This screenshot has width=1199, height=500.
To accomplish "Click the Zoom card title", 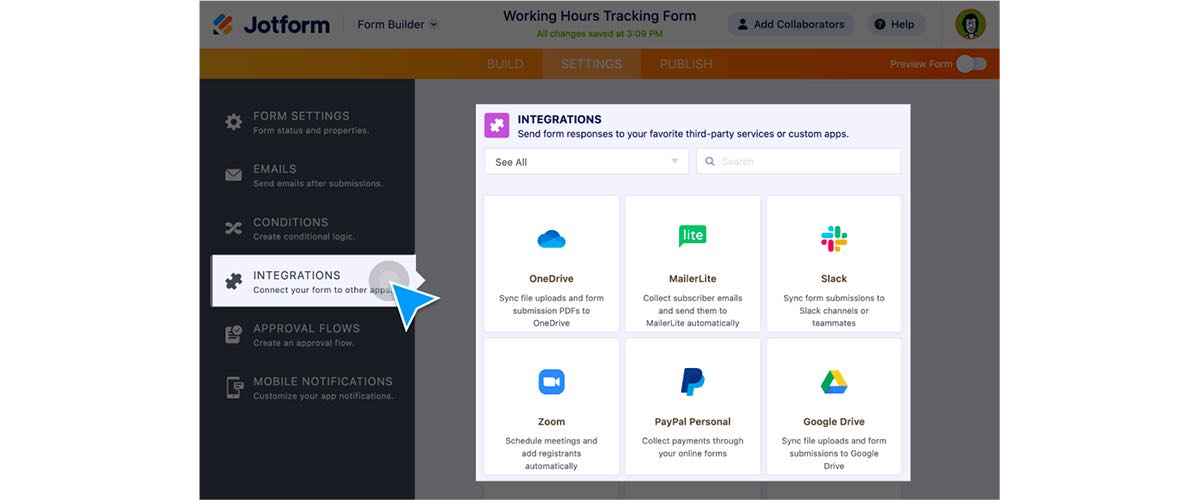I will (x=551, y=421).
